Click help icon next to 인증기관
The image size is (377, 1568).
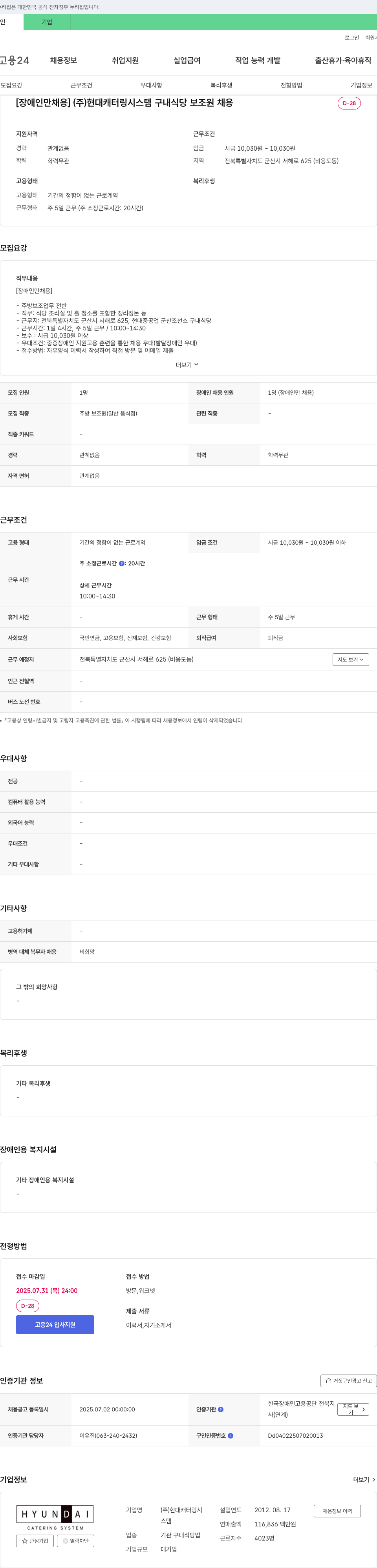point(220,1409)
